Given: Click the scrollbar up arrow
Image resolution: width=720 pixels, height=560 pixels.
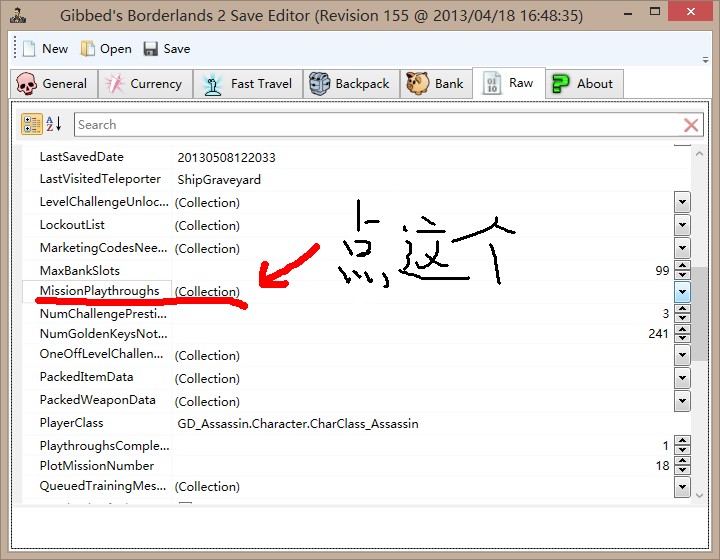Looking at the screenshot, I should [699, 155].
